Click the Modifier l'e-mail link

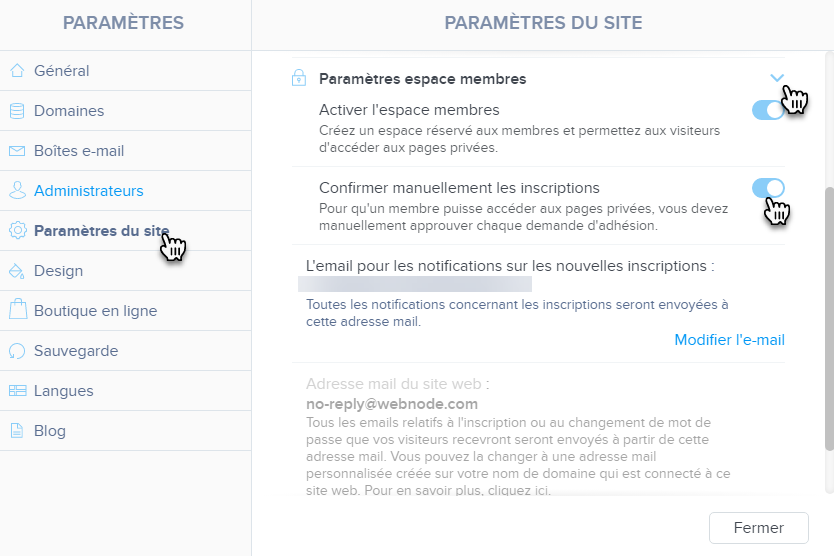click(729, 340)
